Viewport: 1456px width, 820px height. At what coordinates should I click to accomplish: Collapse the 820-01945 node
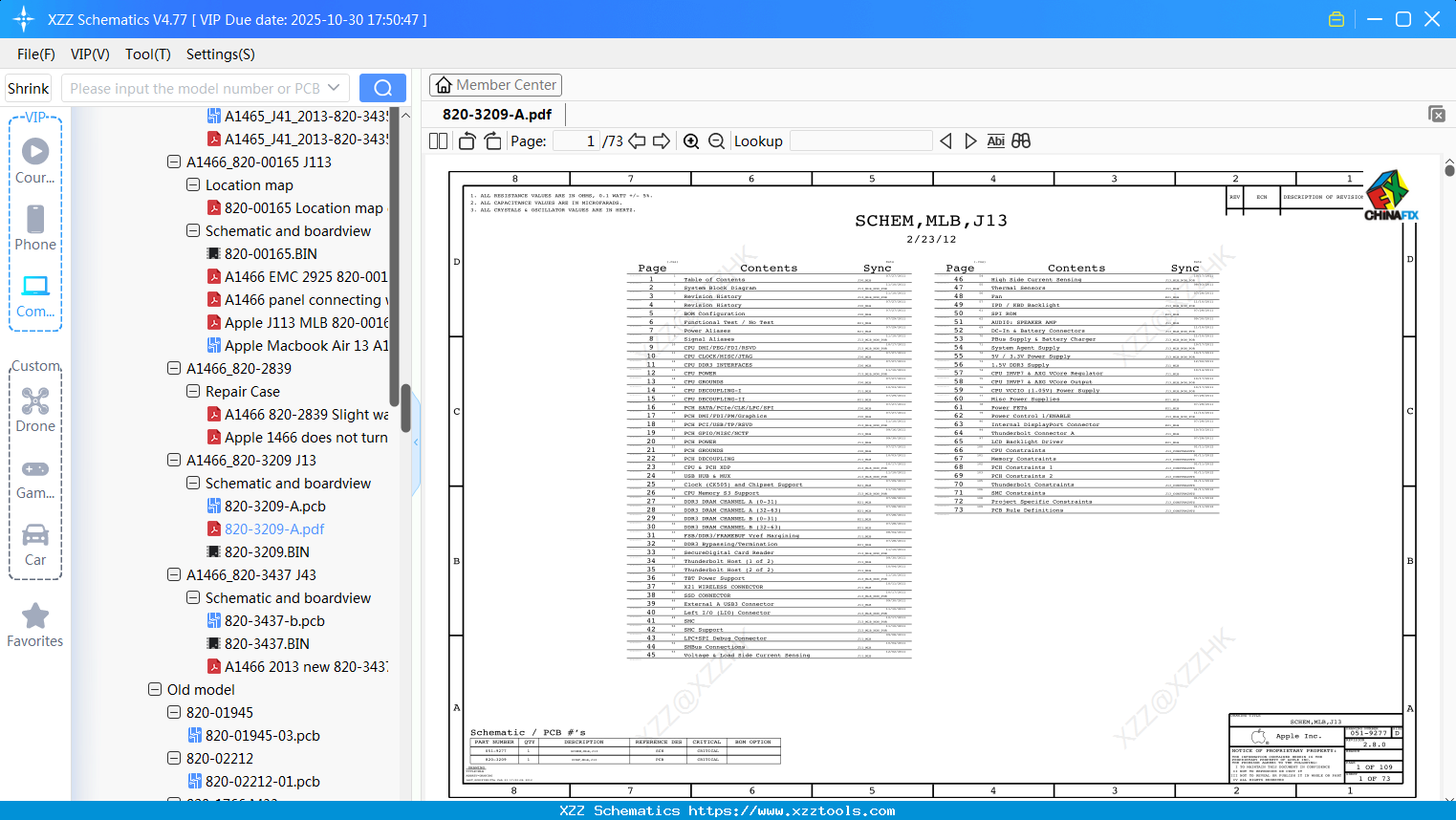(174, 712)
